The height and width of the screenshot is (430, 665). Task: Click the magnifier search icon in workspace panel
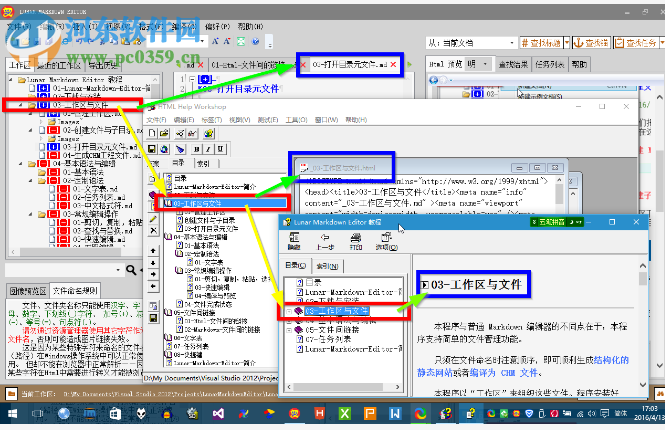pyautogui.click(x=131, y=270)
